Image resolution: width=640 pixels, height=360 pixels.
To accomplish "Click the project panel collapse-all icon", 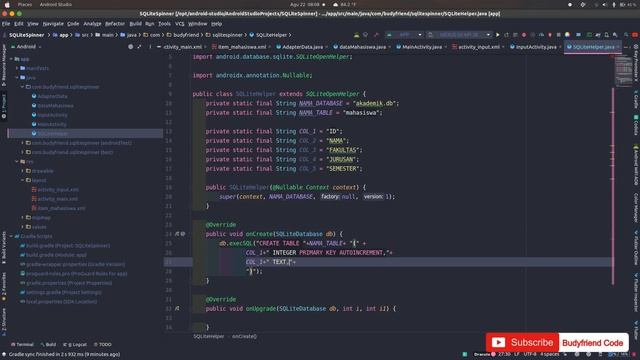I will tap(140, 47).
